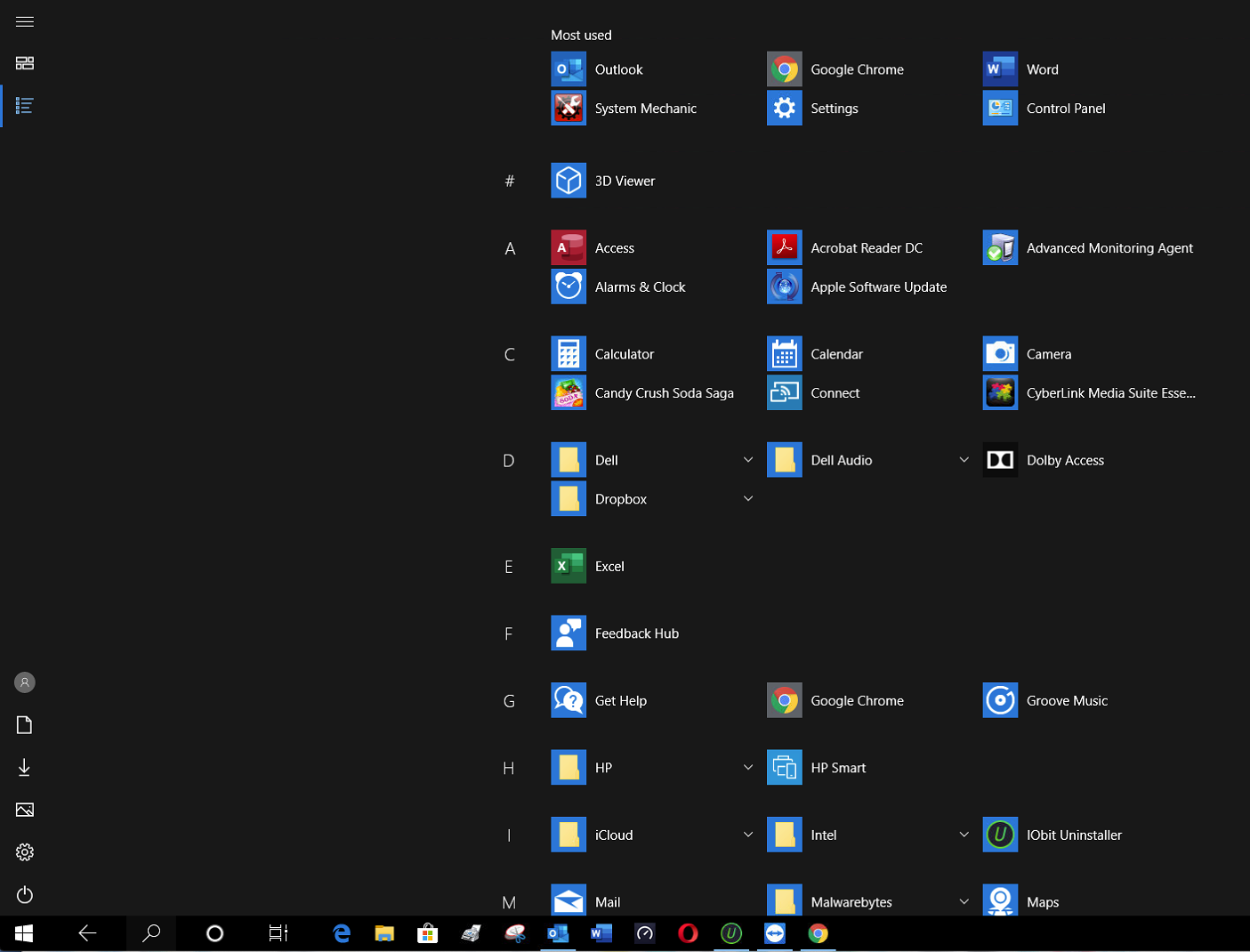Open File Explorer from taskbar
The image size is (1250, 952).
coord(384,933)
